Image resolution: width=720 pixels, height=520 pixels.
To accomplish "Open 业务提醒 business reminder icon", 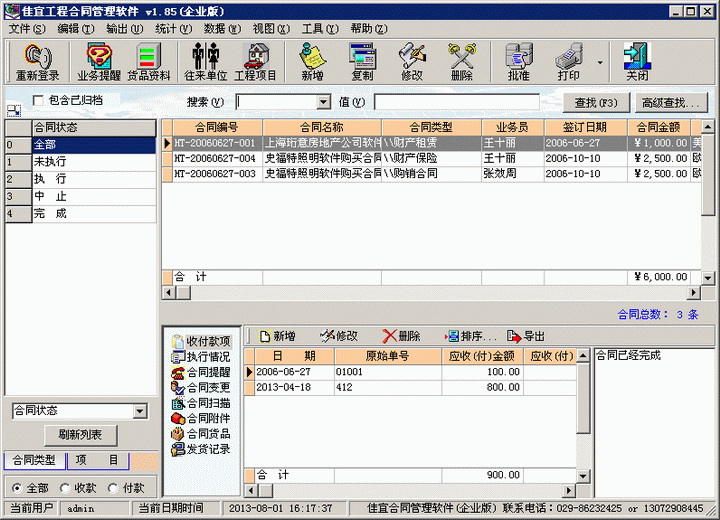I will pyautogui.click(x=98, y=62).
